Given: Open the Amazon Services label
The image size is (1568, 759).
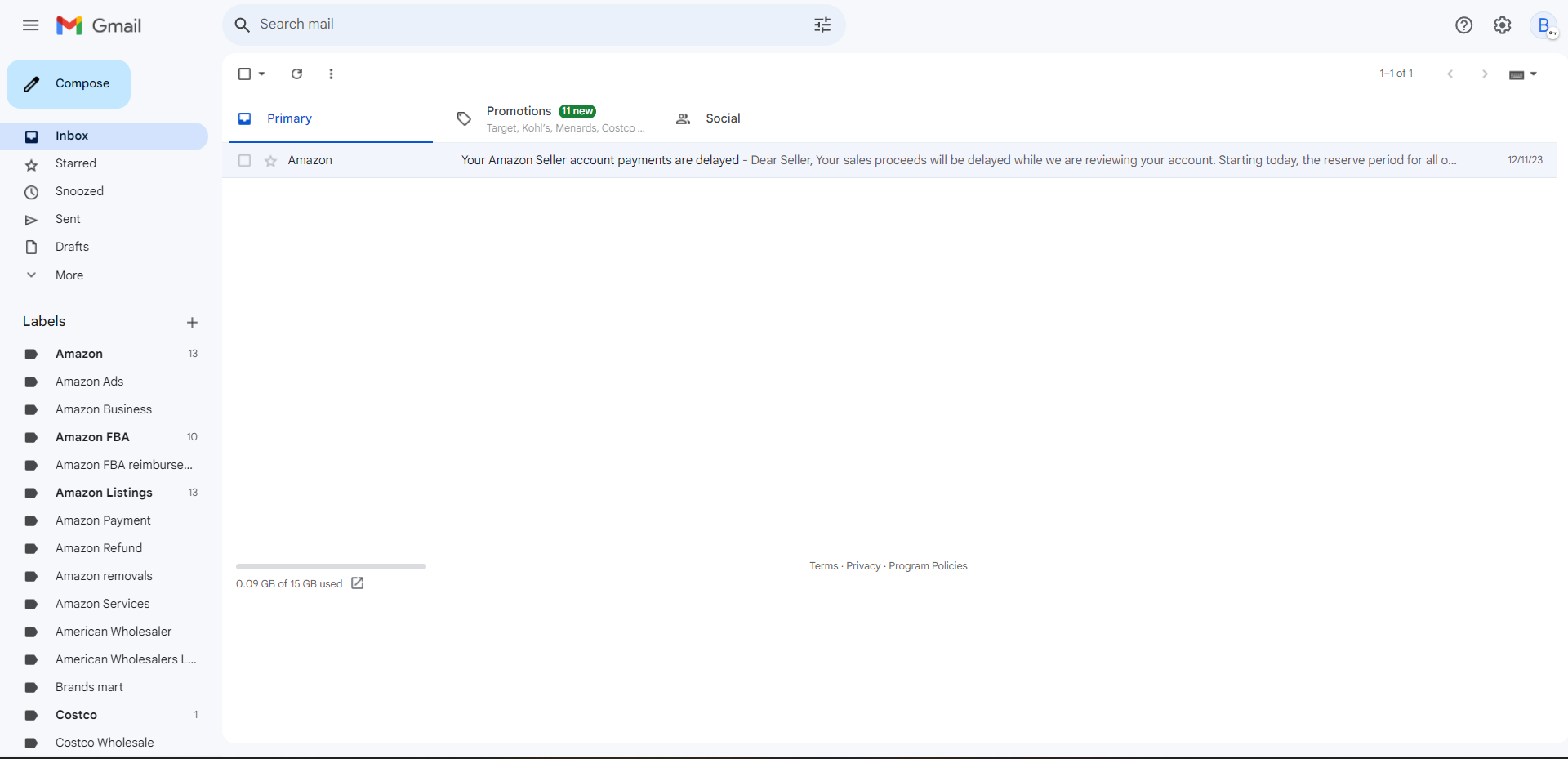Looking at the screenshot, I should [104, 605].
